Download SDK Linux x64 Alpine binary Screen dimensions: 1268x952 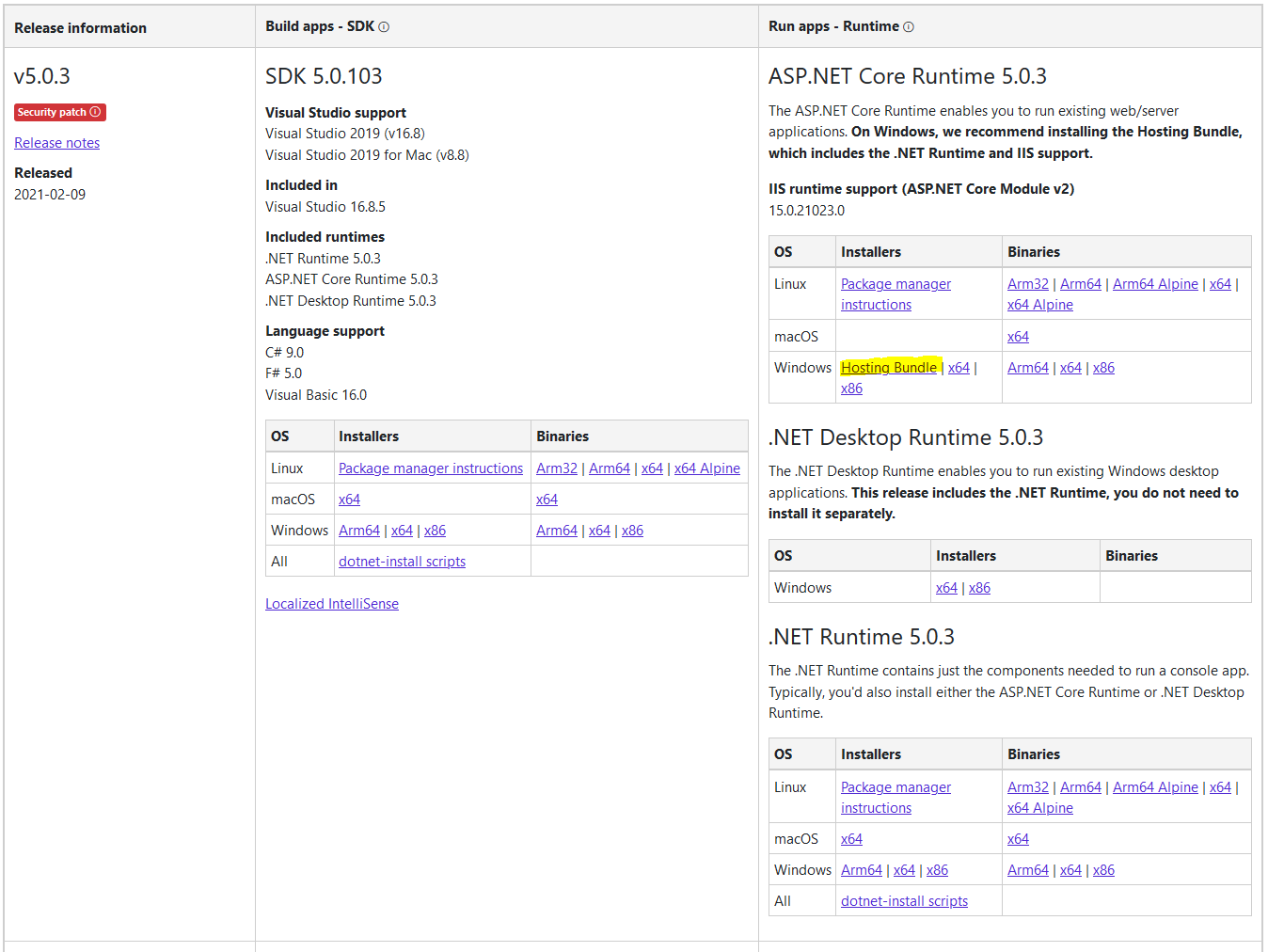click(707, 468)
